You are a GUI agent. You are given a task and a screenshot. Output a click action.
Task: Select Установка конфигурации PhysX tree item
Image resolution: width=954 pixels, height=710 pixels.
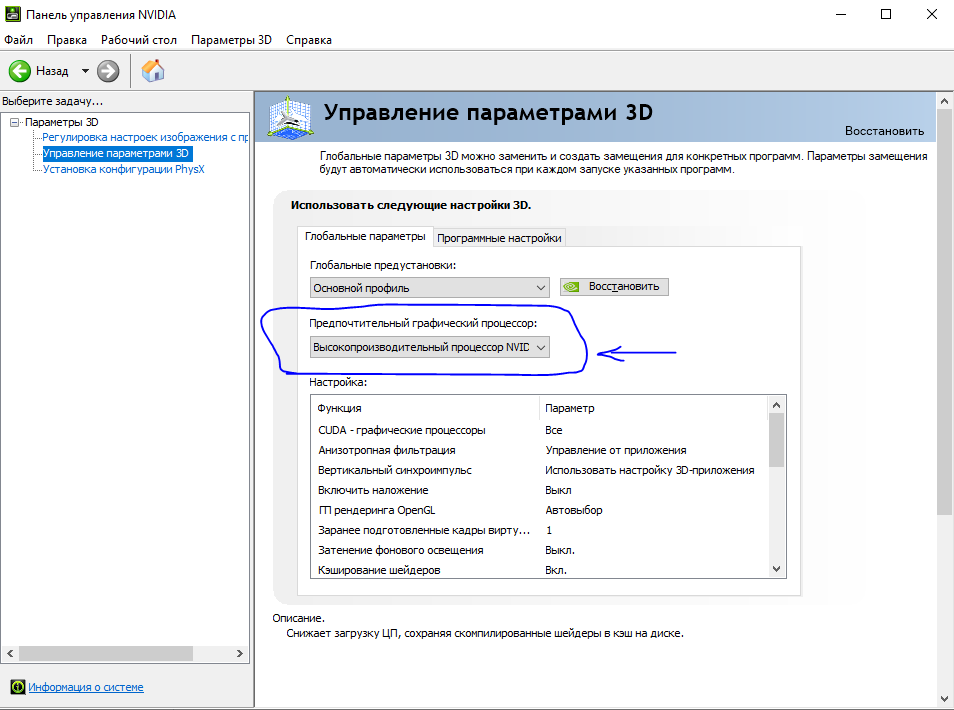click(x=124, y=169)
